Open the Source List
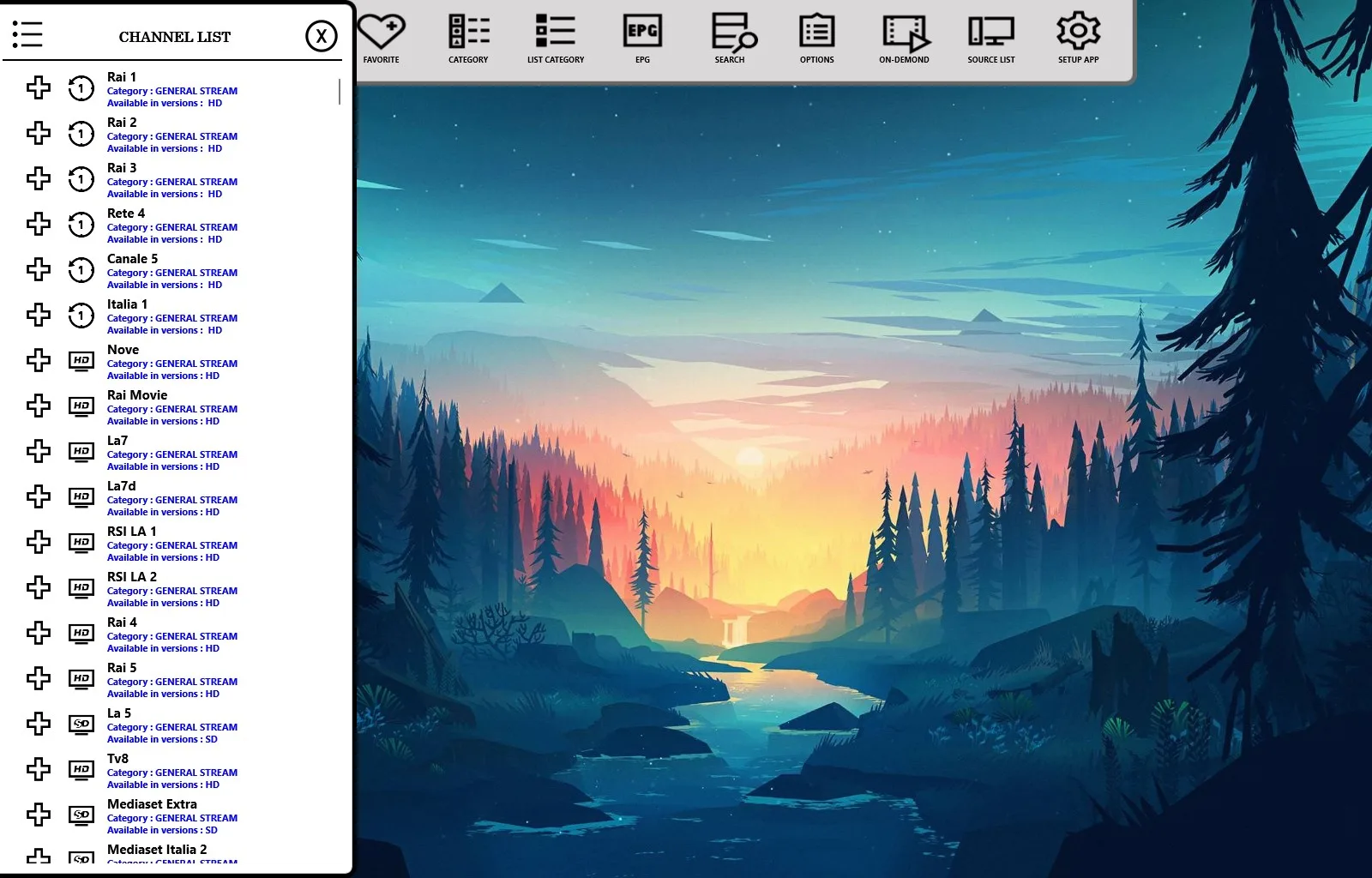 991,39
